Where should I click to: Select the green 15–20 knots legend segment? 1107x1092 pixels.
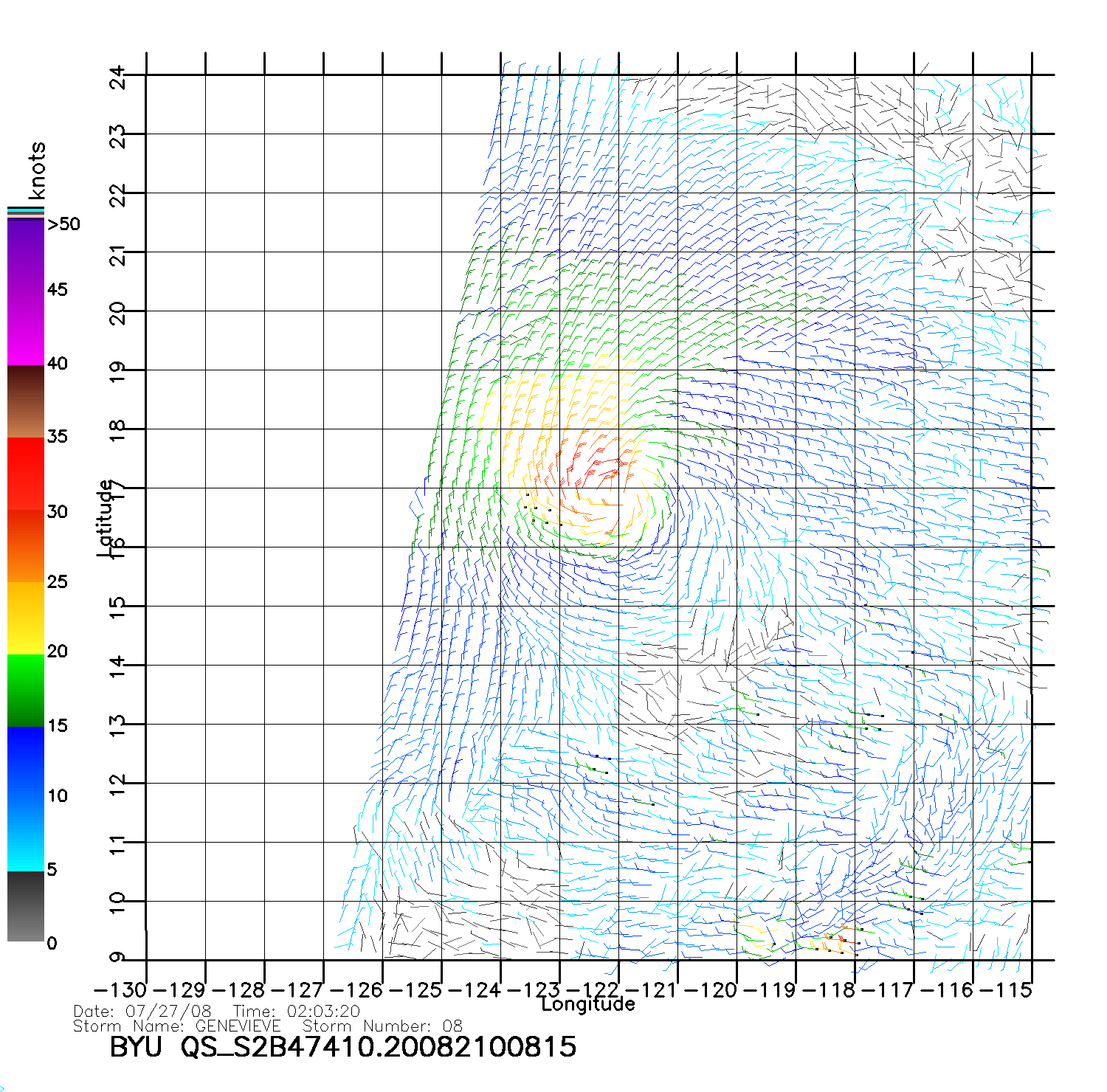pyautogui.click(x=26, y=691)
